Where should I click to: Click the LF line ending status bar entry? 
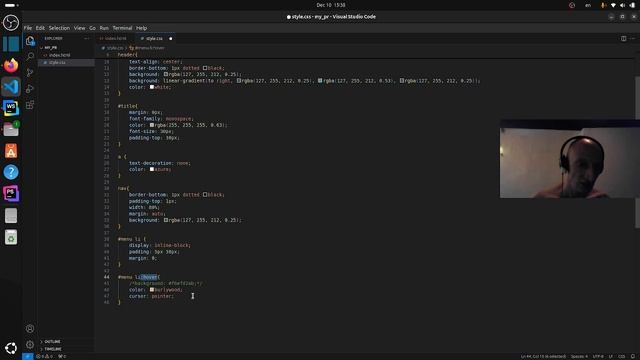tap(611, 356)
